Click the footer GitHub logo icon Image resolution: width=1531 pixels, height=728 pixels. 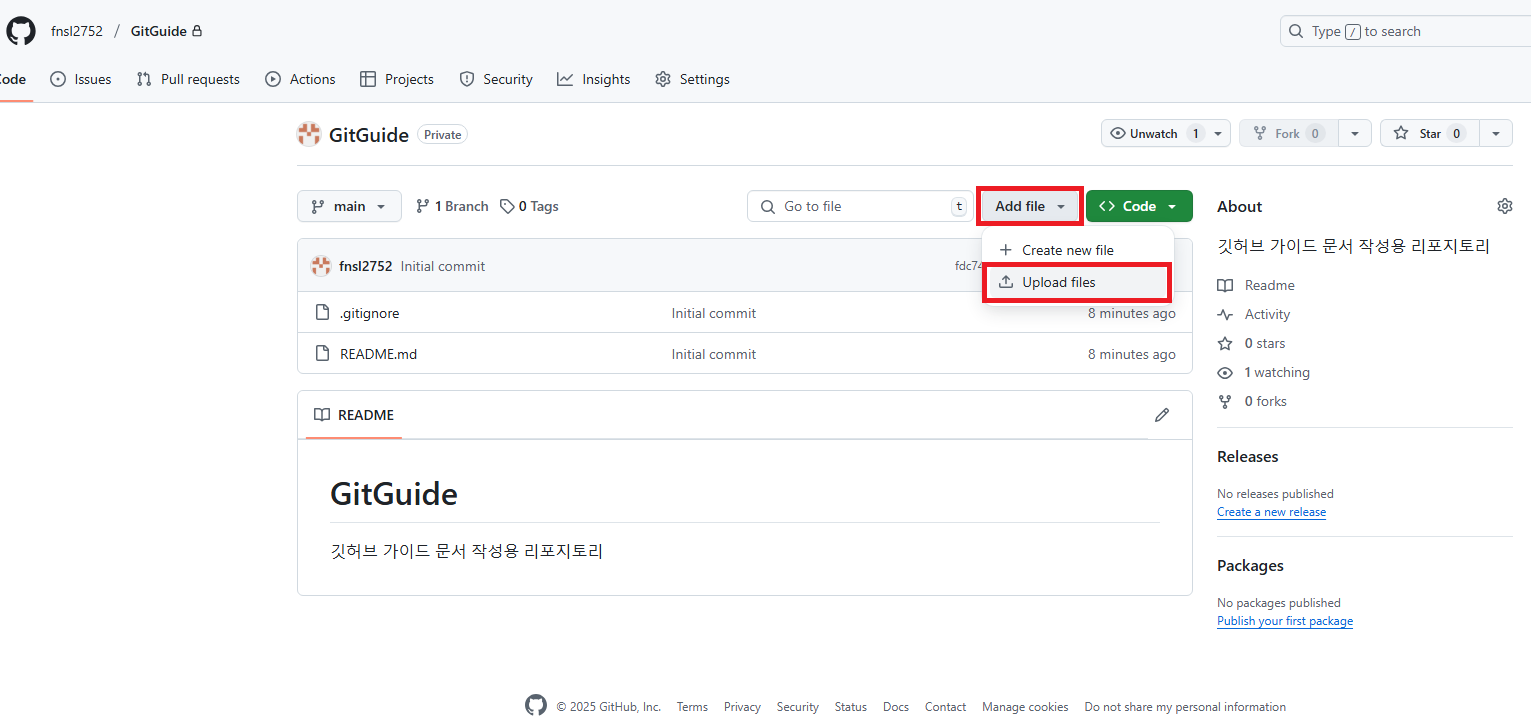(x=536, y=706)
